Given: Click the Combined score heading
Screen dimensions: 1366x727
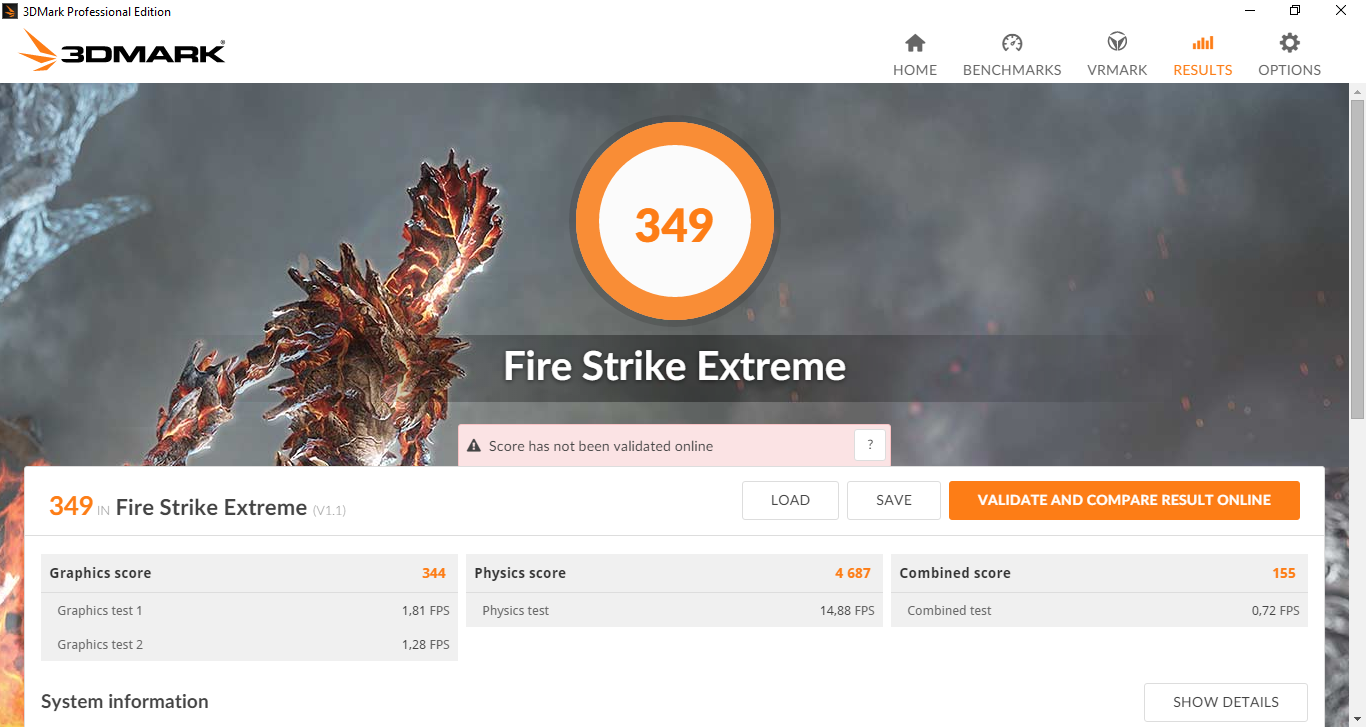Looking at the screenshot, I should click(955, 573).
